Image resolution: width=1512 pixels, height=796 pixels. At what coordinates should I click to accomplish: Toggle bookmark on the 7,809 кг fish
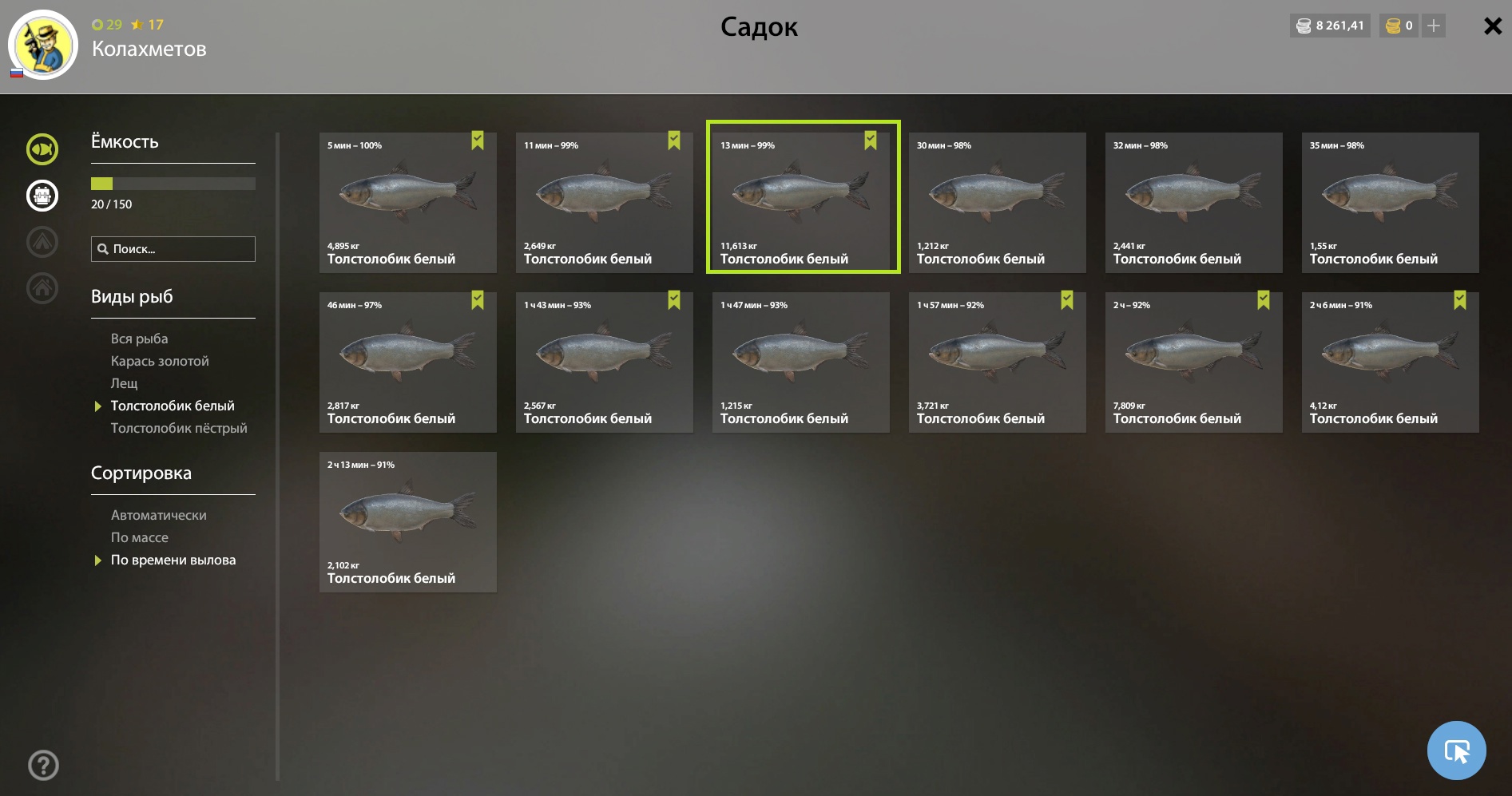pyautogui.click(x=1264, y=300)
